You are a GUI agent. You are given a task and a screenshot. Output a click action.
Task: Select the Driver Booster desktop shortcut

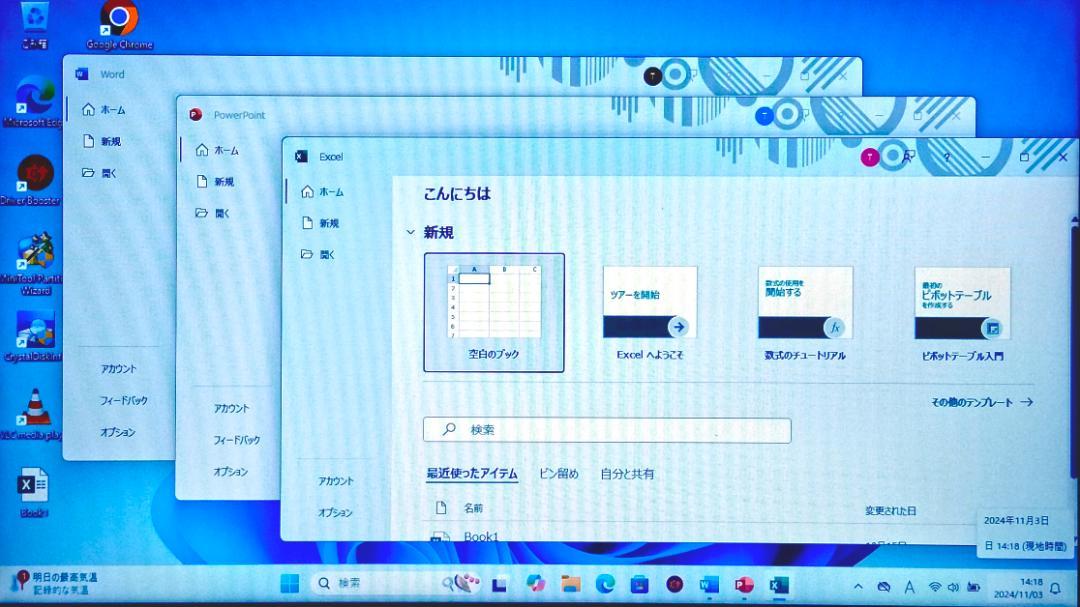[32, 181]
